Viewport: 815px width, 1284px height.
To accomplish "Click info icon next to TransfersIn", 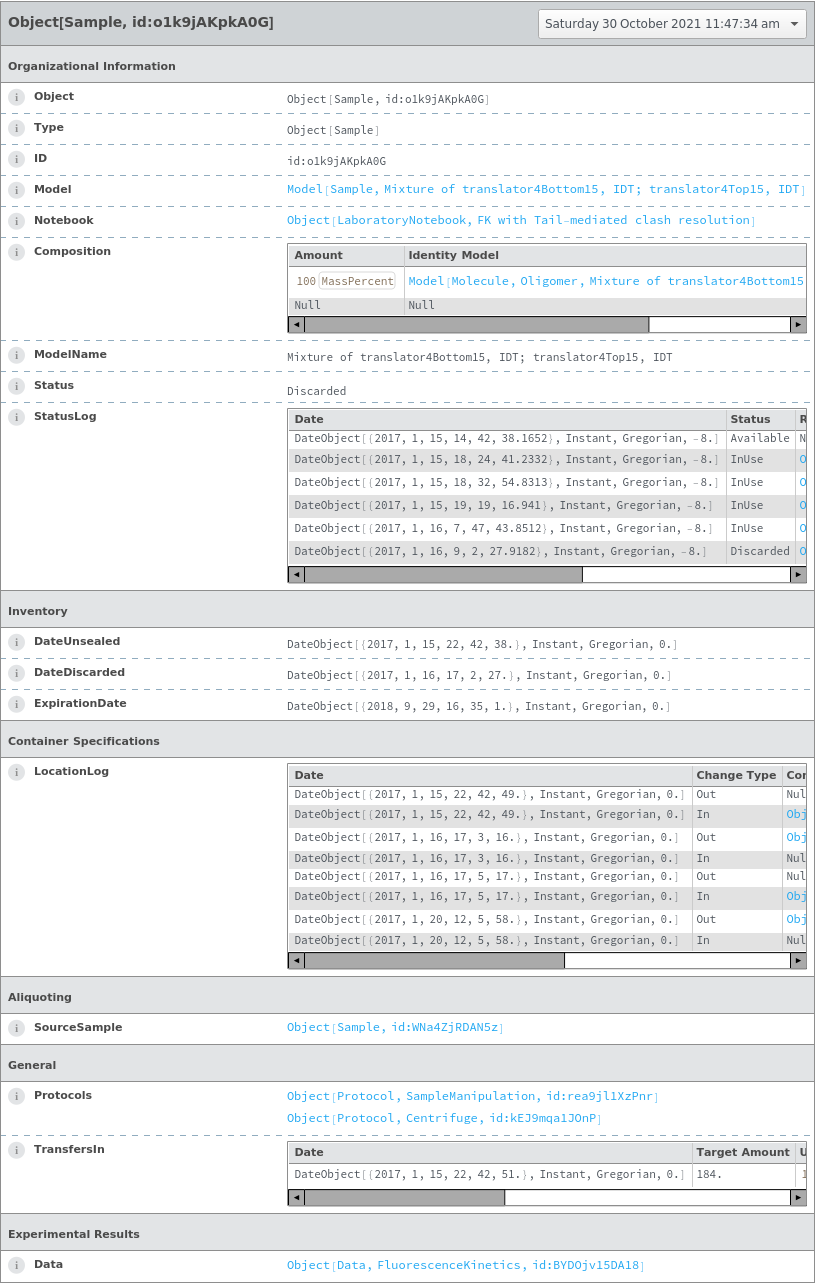I will 16,1150.
